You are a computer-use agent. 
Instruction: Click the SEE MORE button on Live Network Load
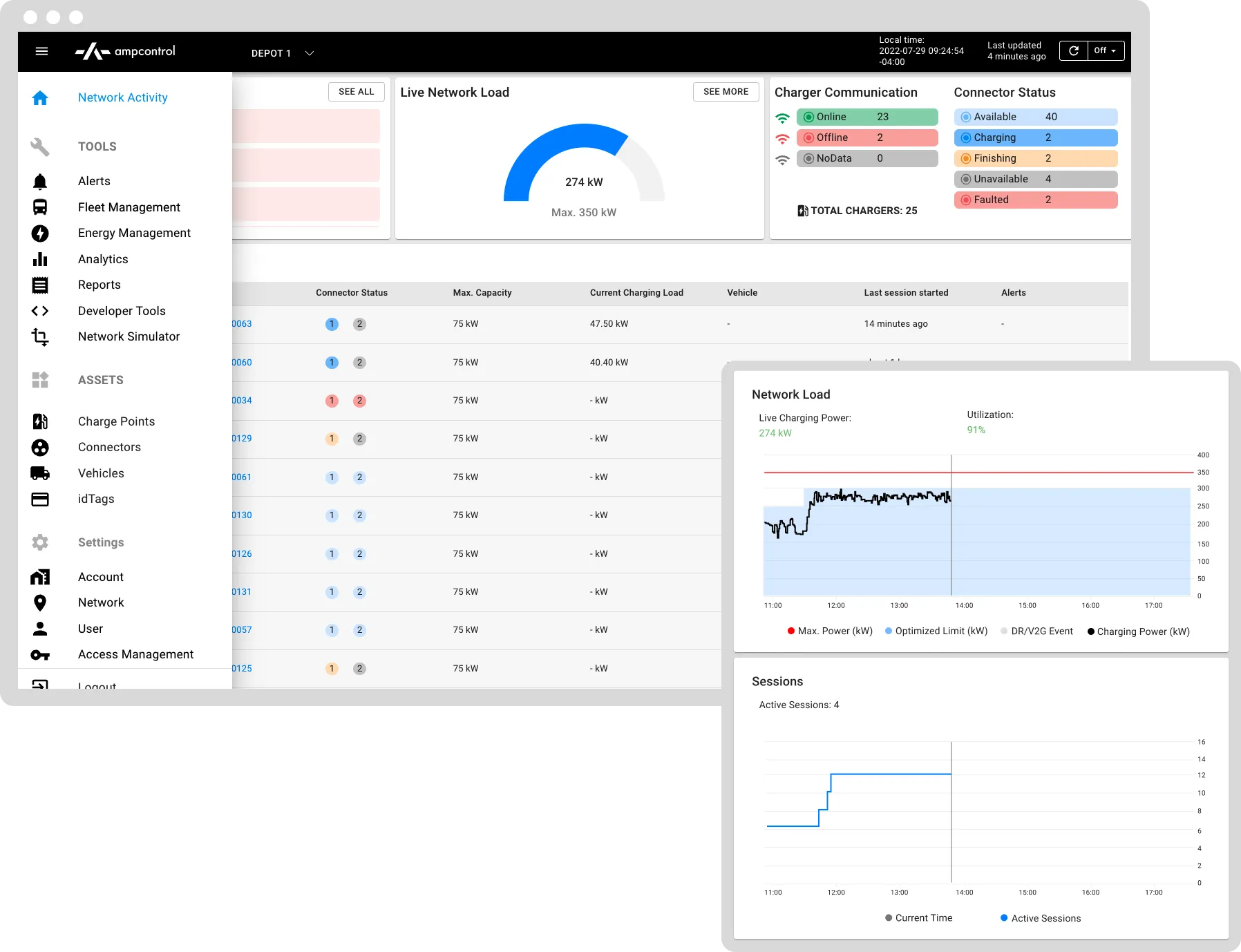point(726,91)
